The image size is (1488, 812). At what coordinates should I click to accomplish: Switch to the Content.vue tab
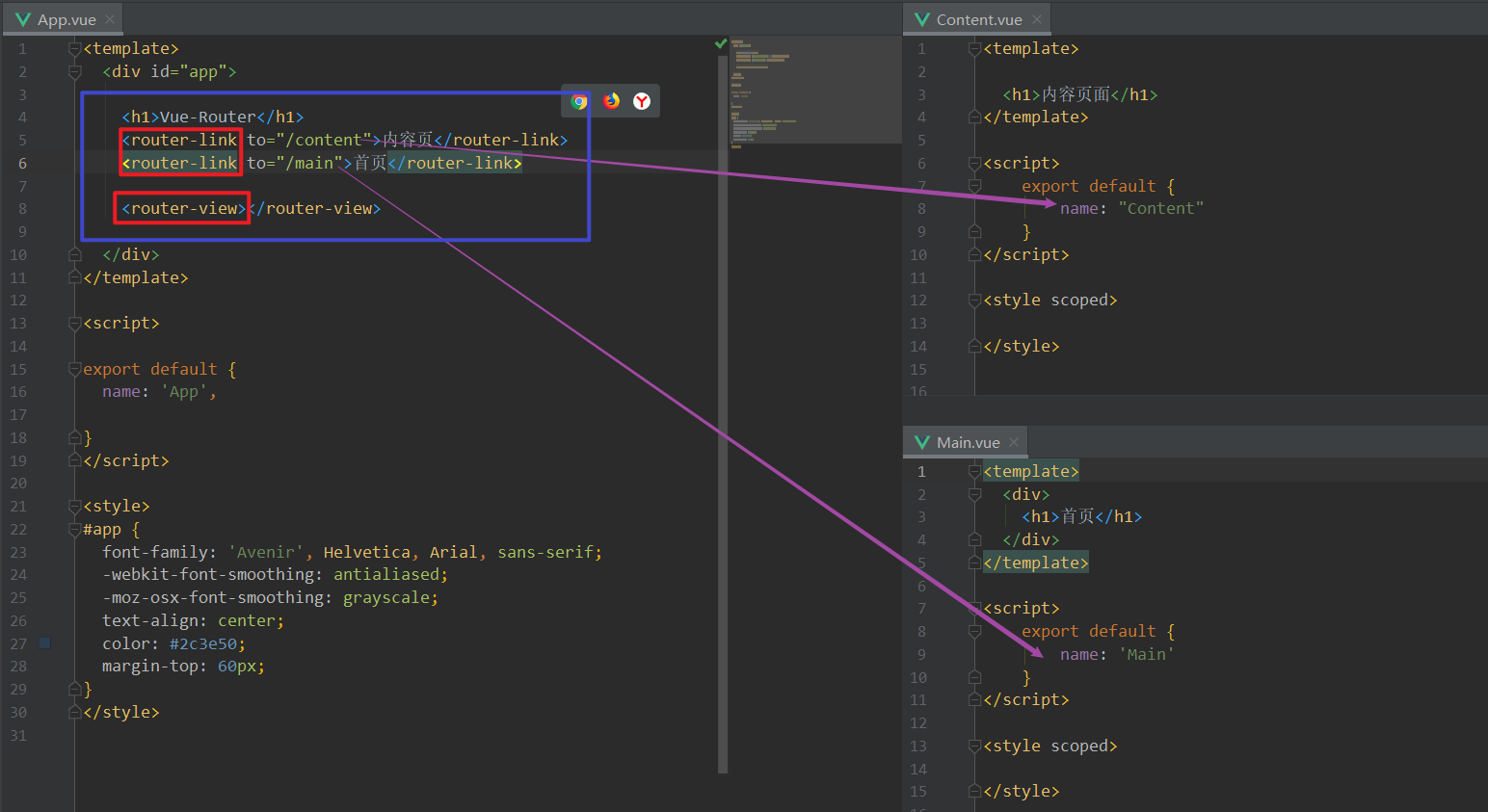978,19
